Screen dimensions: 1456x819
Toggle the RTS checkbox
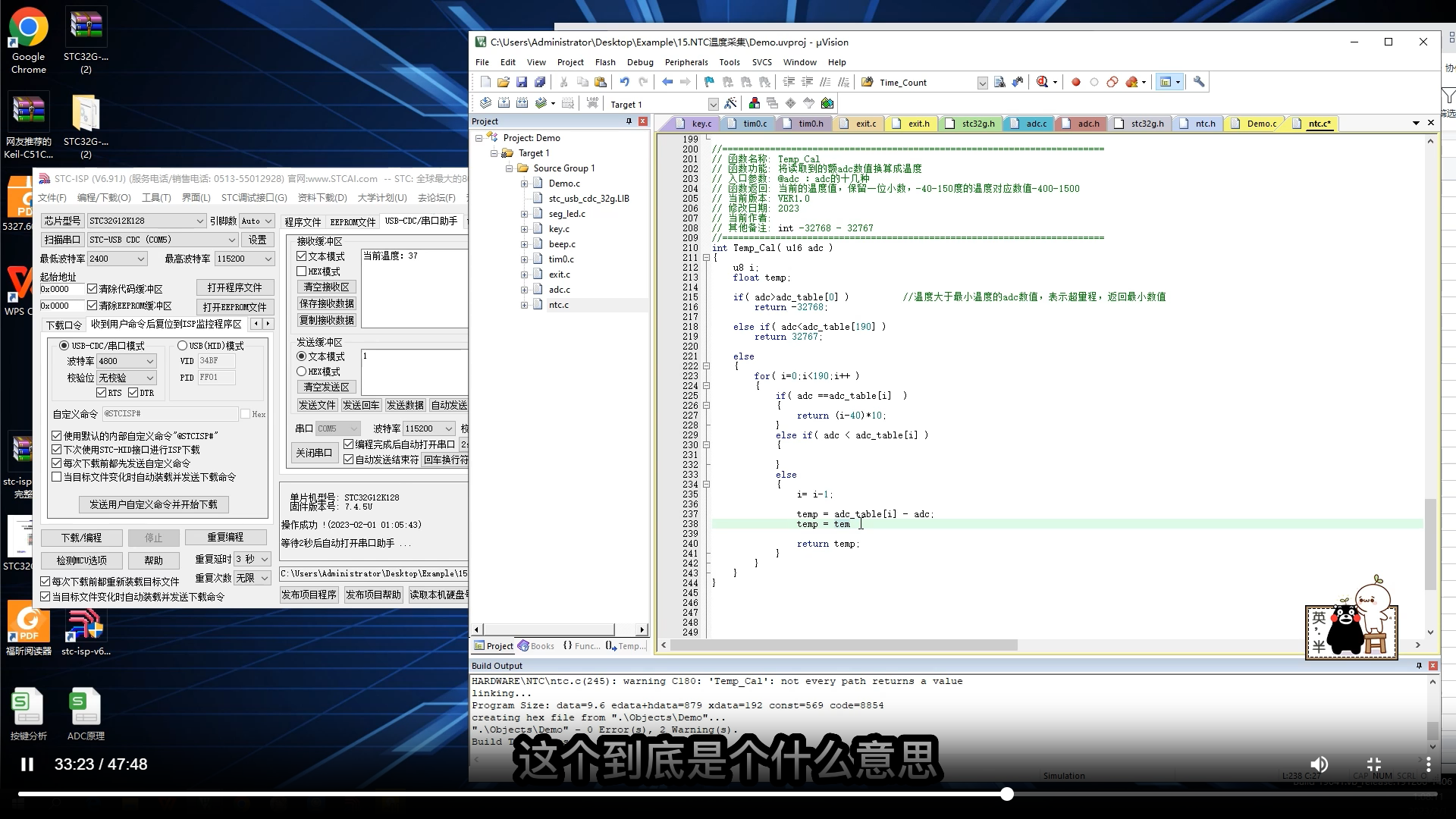tap(102, 393)
